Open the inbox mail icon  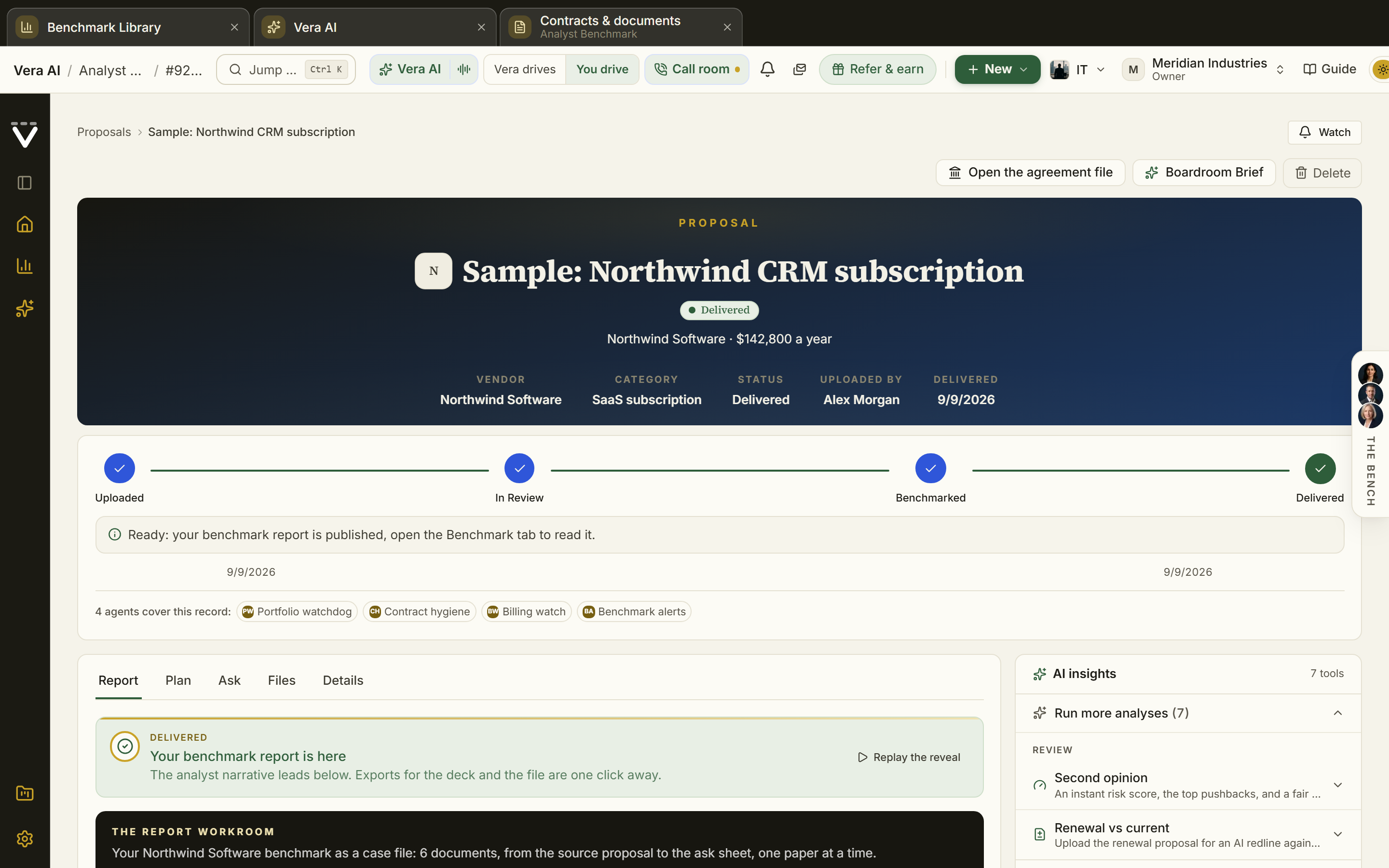tap(800, 69)
